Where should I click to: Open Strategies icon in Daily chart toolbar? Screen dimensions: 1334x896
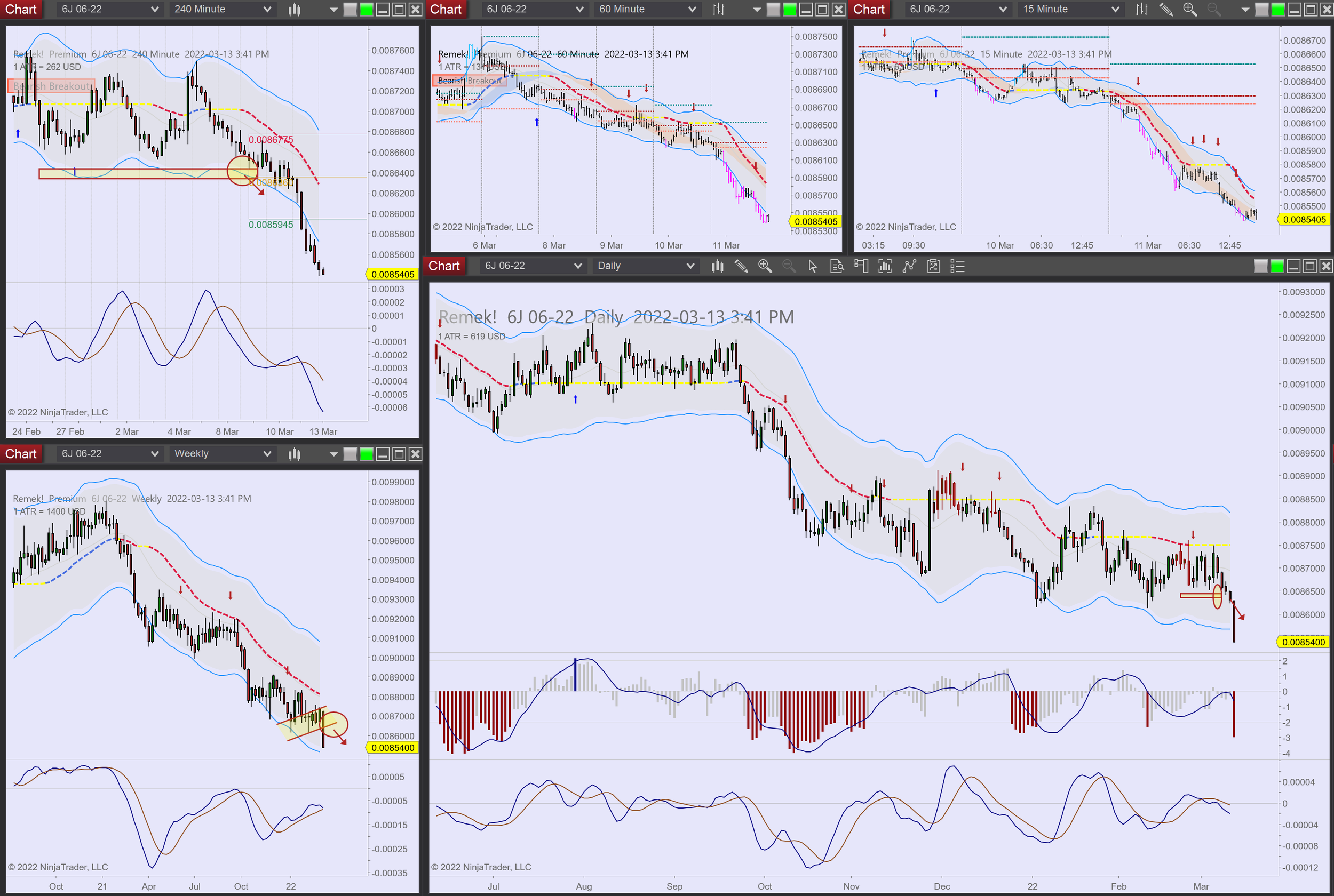(x=933, y=266)
